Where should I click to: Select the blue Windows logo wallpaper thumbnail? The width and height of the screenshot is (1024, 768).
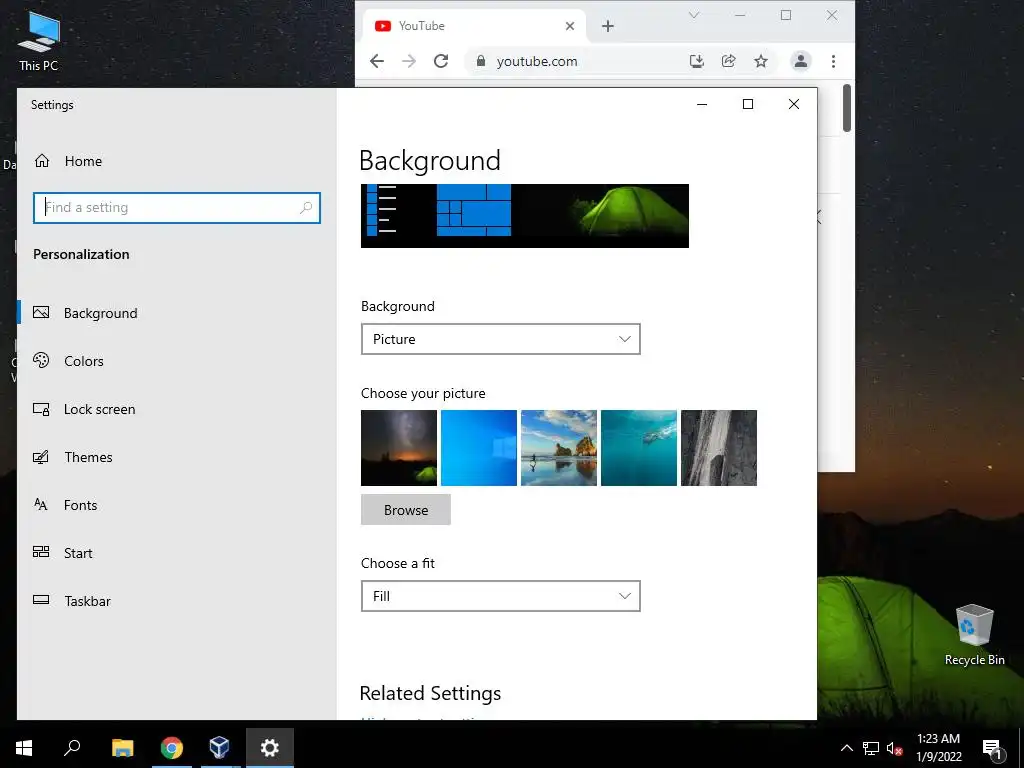pos(479,448)
